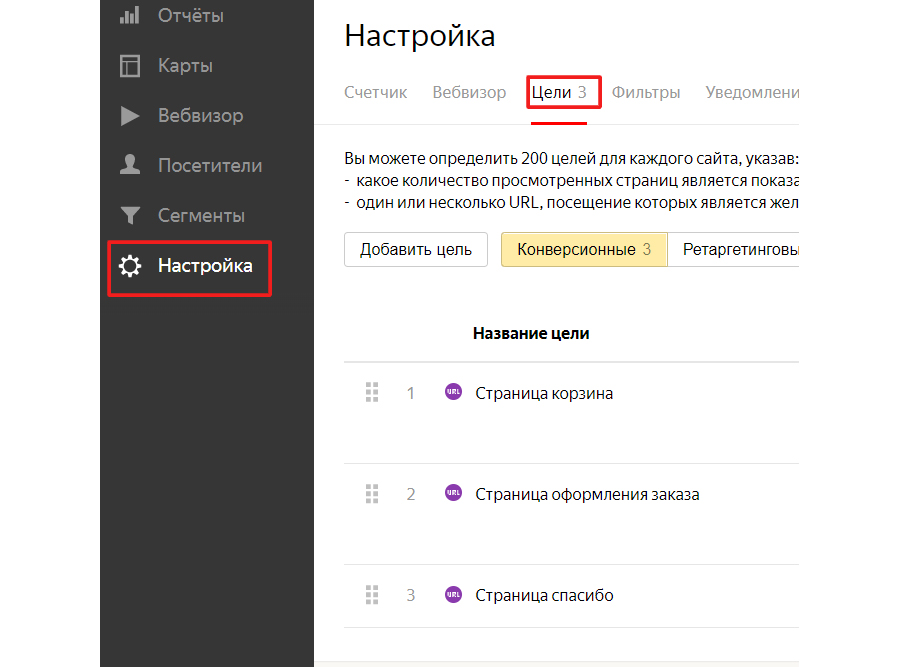Click purple URL icon beside Страница спасибо

pyautogui.click(x=453, y=594)
